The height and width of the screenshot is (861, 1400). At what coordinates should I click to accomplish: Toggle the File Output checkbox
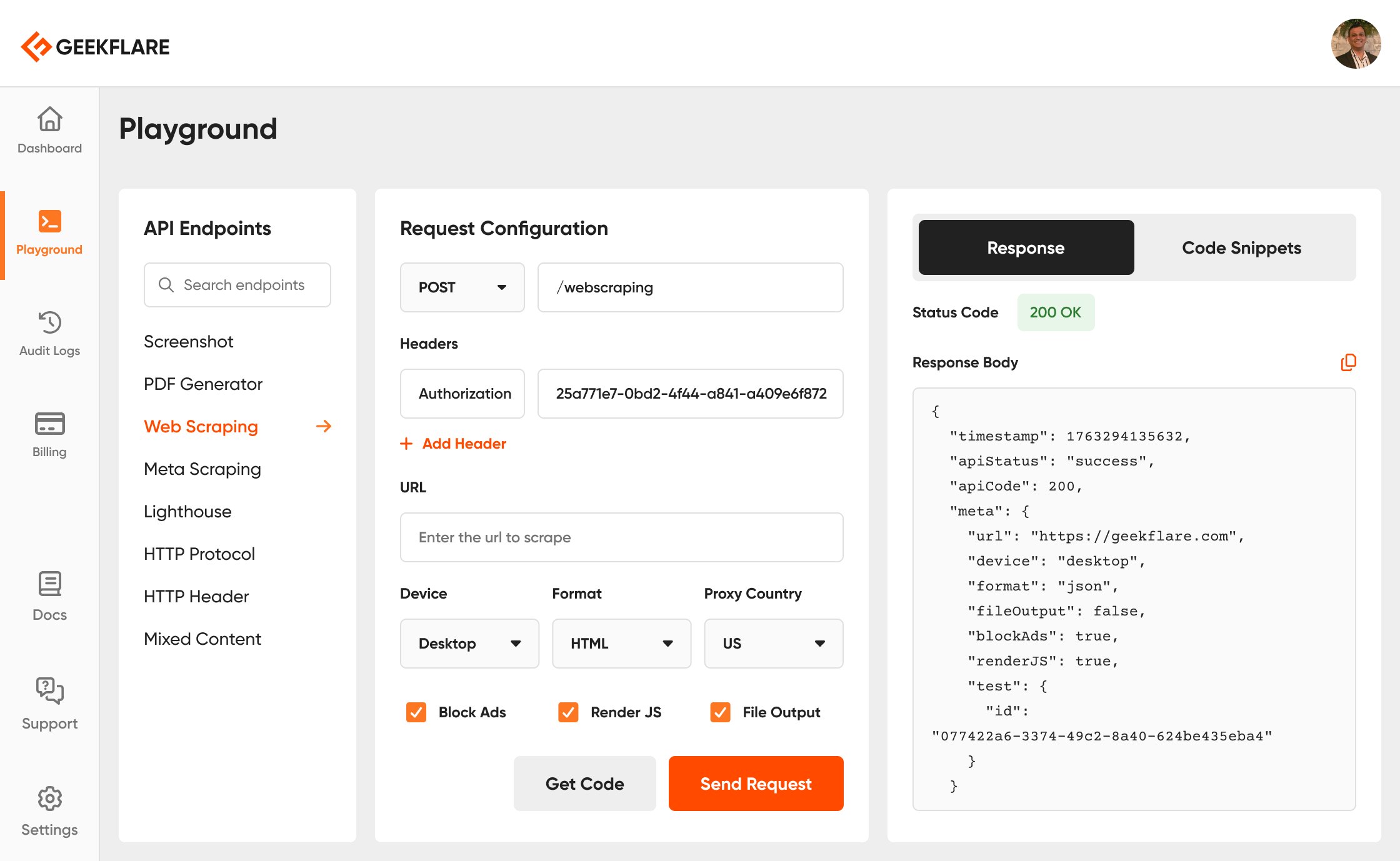tap(720, 712)
